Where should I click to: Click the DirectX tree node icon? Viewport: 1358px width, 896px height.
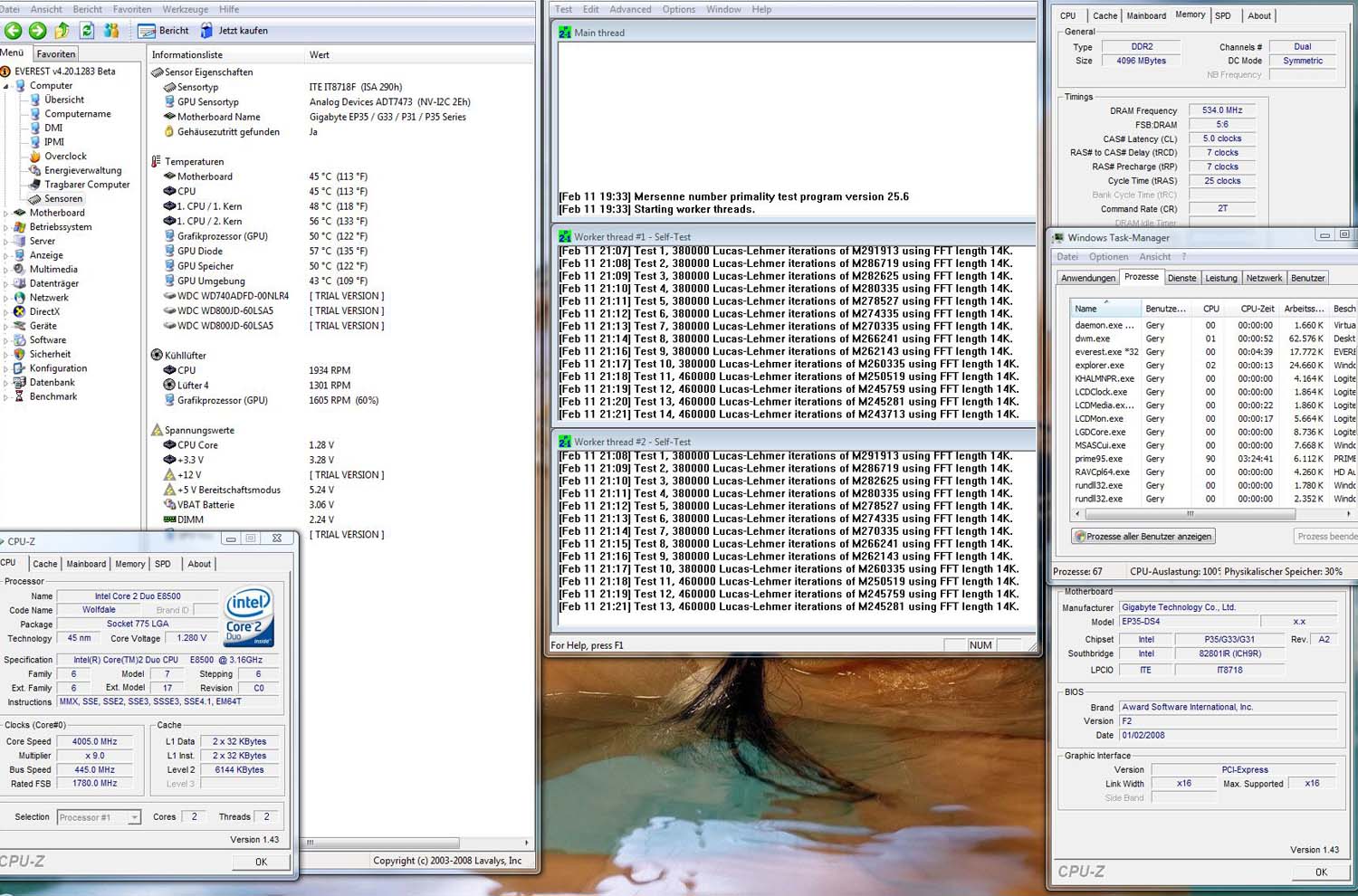pos(20,311)
